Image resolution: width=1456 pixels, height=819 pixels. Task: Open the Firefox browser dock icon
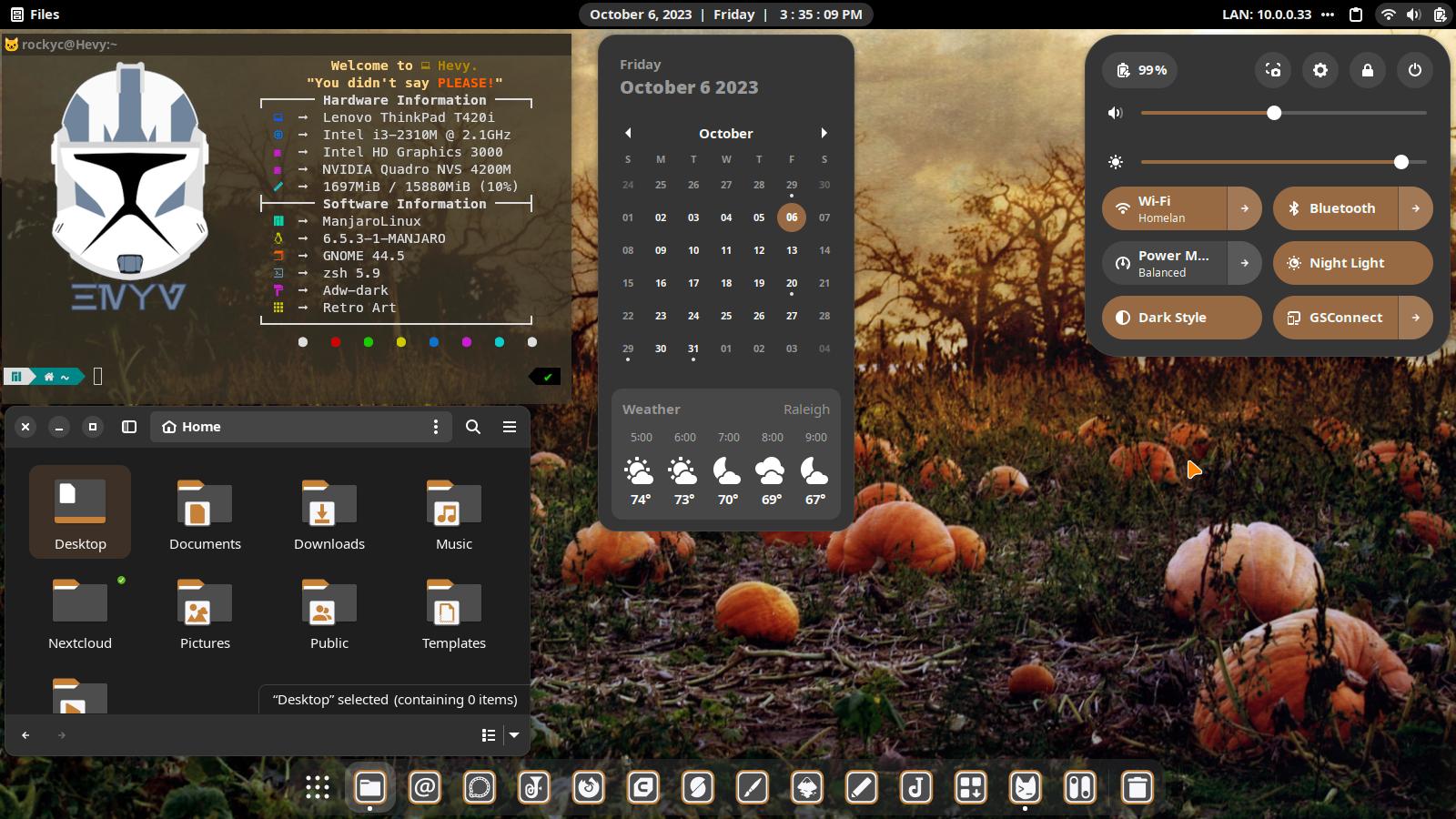click(589, 787)
